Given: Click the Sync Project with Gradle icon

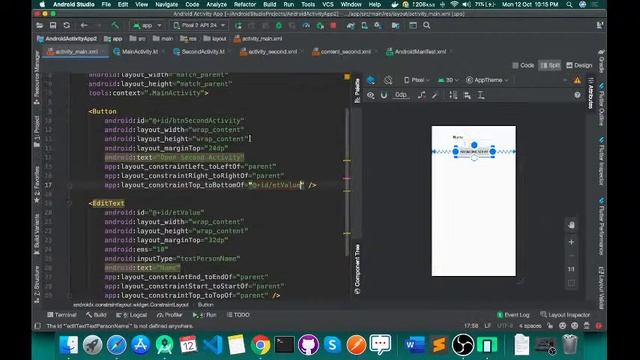Looking at the screenshot, I should (351, 25).
